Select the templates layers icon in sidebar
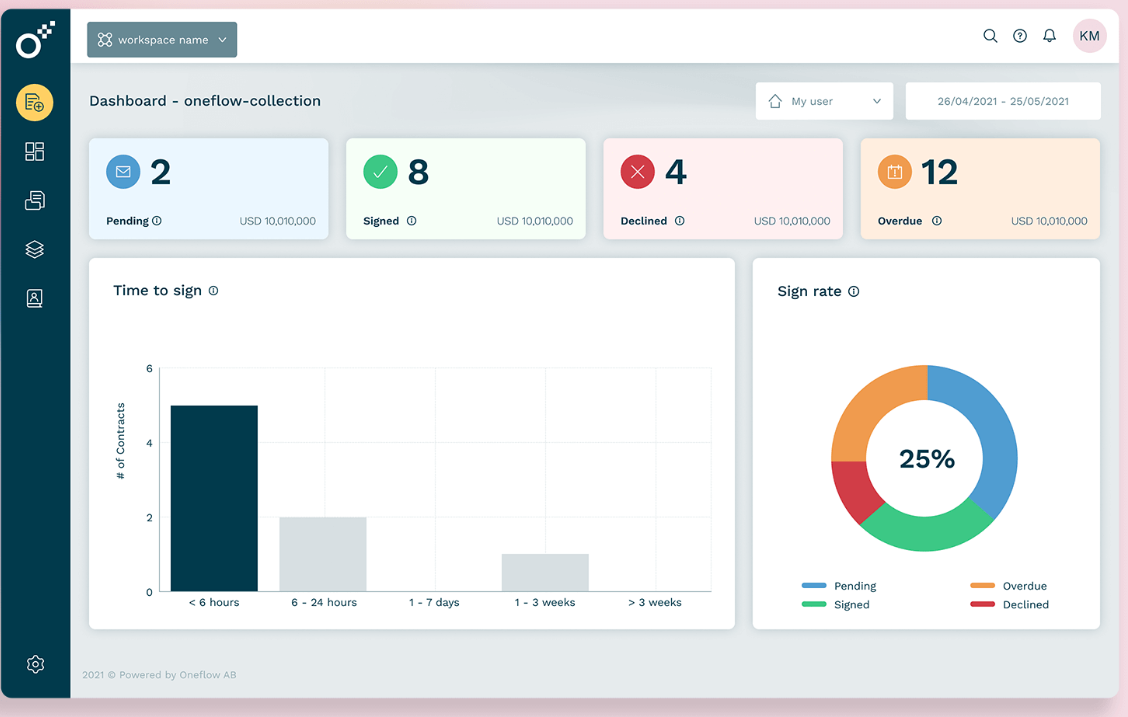The width and height of the screenshot is (1128, 717). point(35,249)
